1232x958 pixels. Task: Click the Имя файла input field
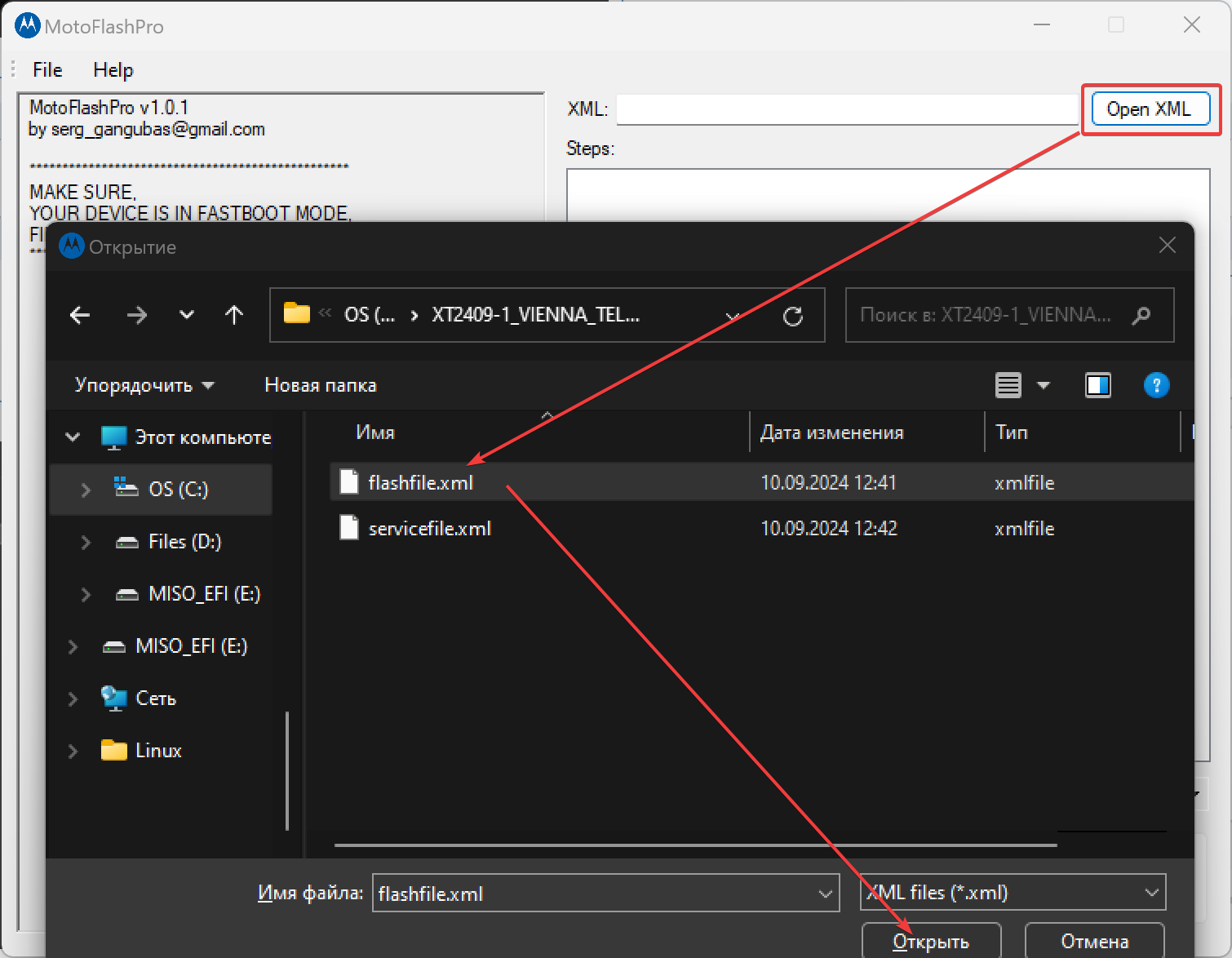pos(596,894)
